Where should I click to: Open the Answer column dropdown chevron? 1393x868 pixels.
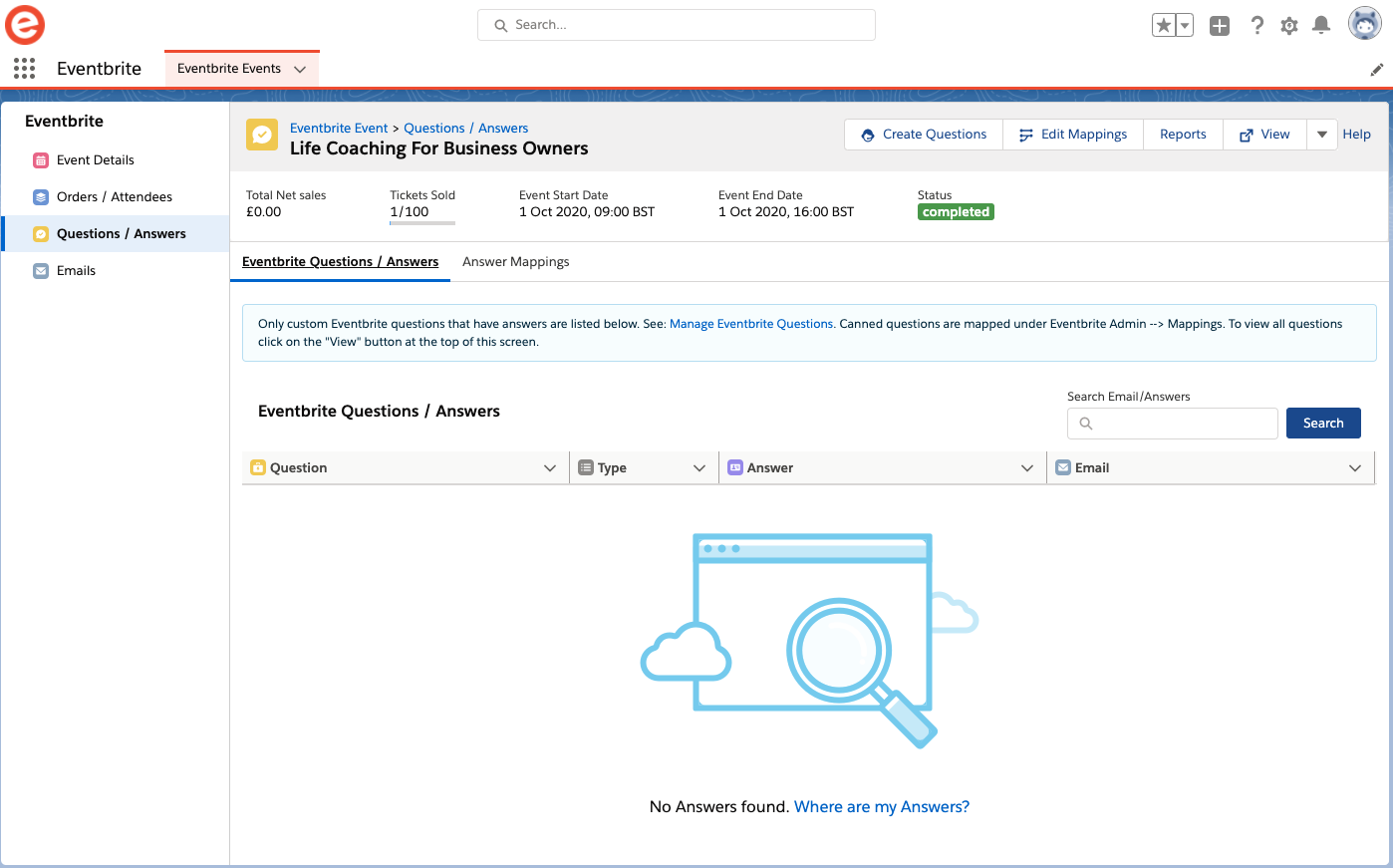click(x=1027, y=467)
